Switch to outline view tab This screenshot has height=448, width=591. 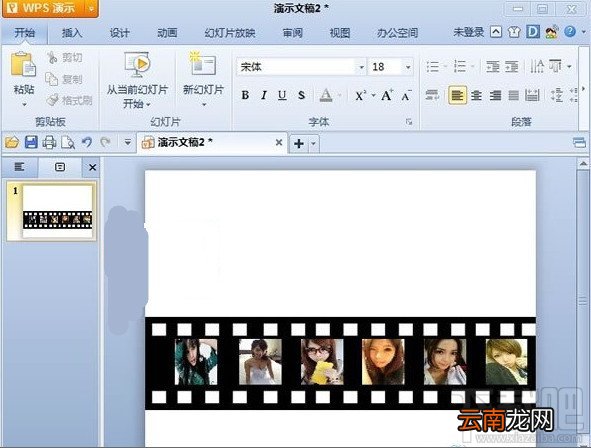(19, 167)
